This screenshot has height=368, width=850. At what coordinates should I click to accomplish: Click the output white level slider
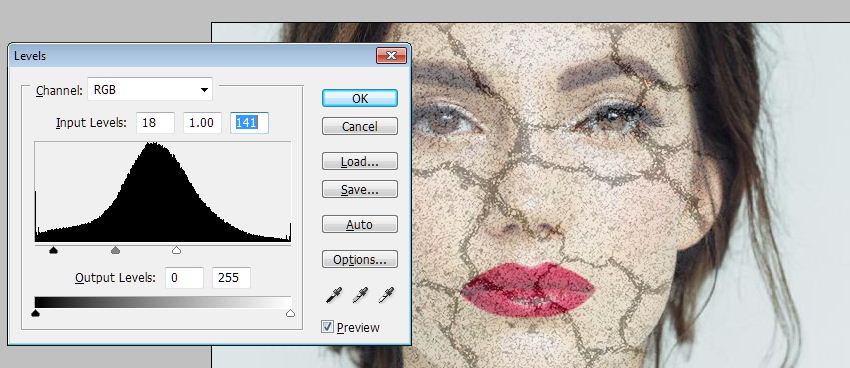[291, 313]
